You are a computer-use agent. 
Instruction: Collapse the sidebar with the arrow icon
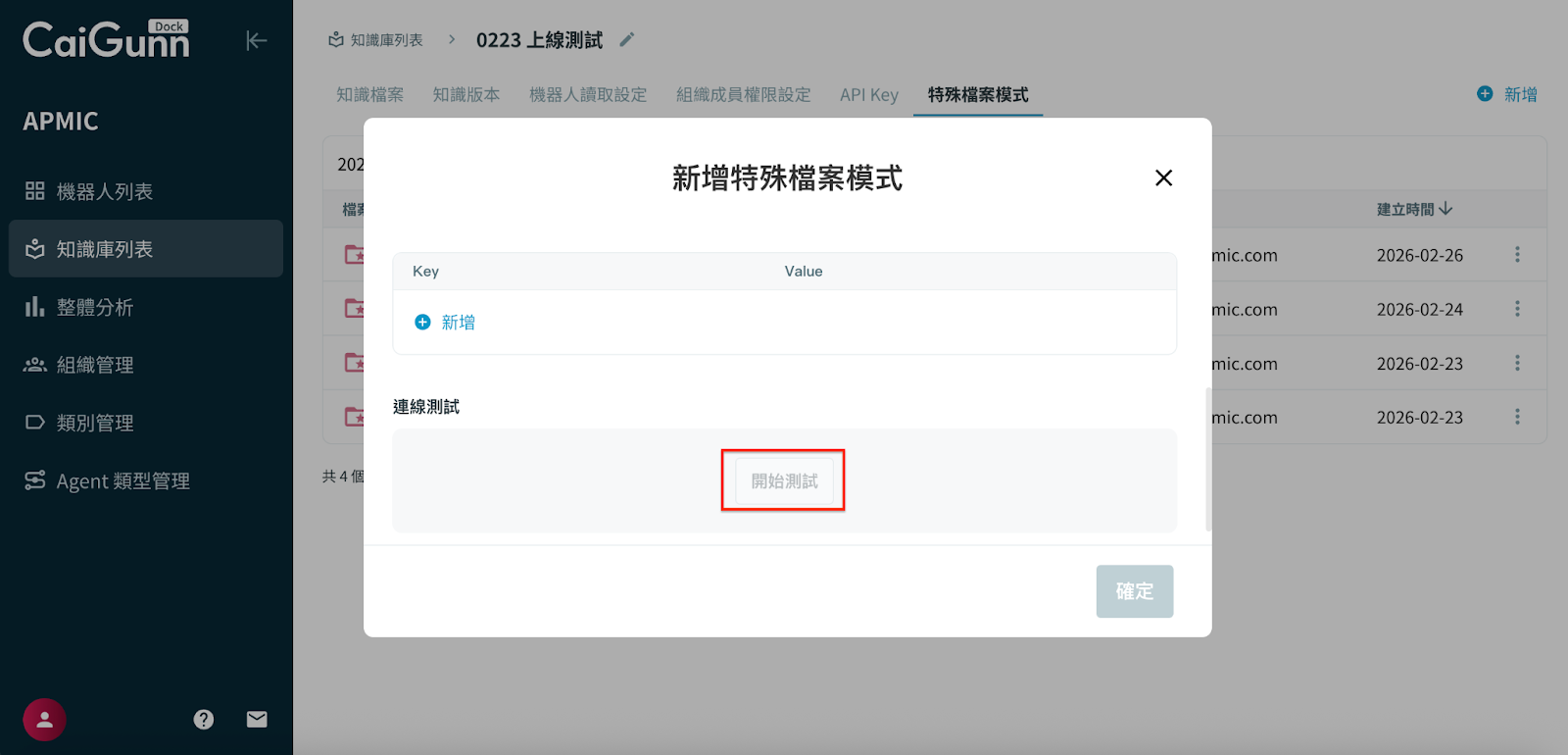click(x=256, y=40)
